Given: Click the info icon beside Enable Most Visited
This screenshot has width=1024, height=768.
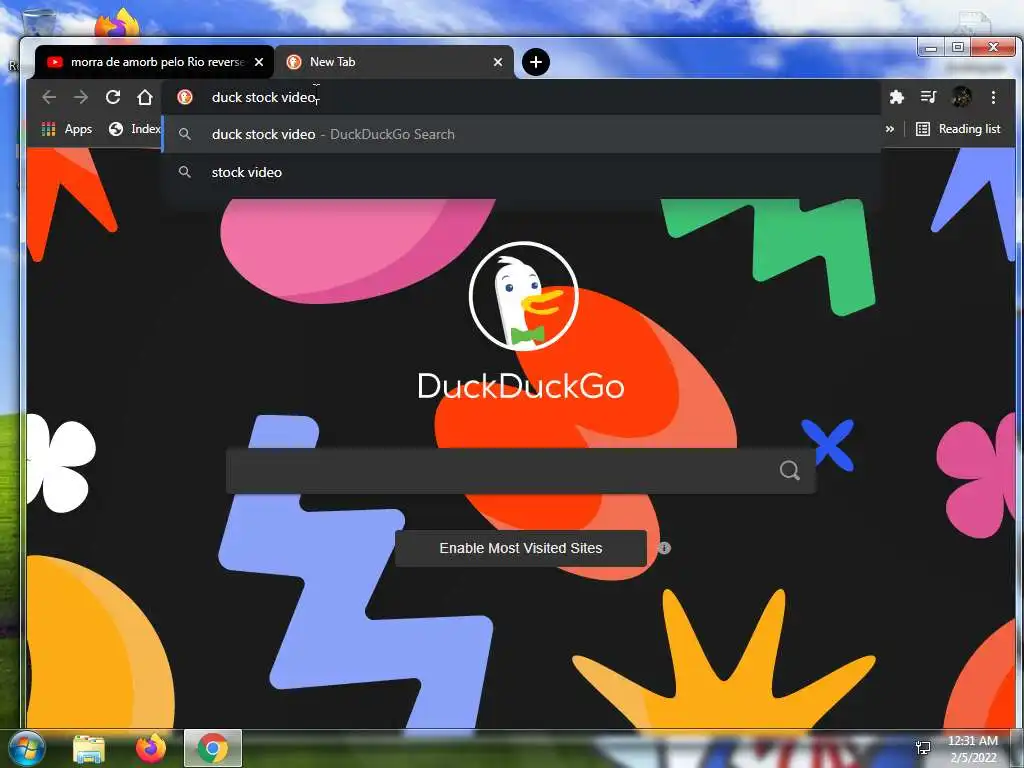Looking at the screenshot, I should (x=664, y=548).
